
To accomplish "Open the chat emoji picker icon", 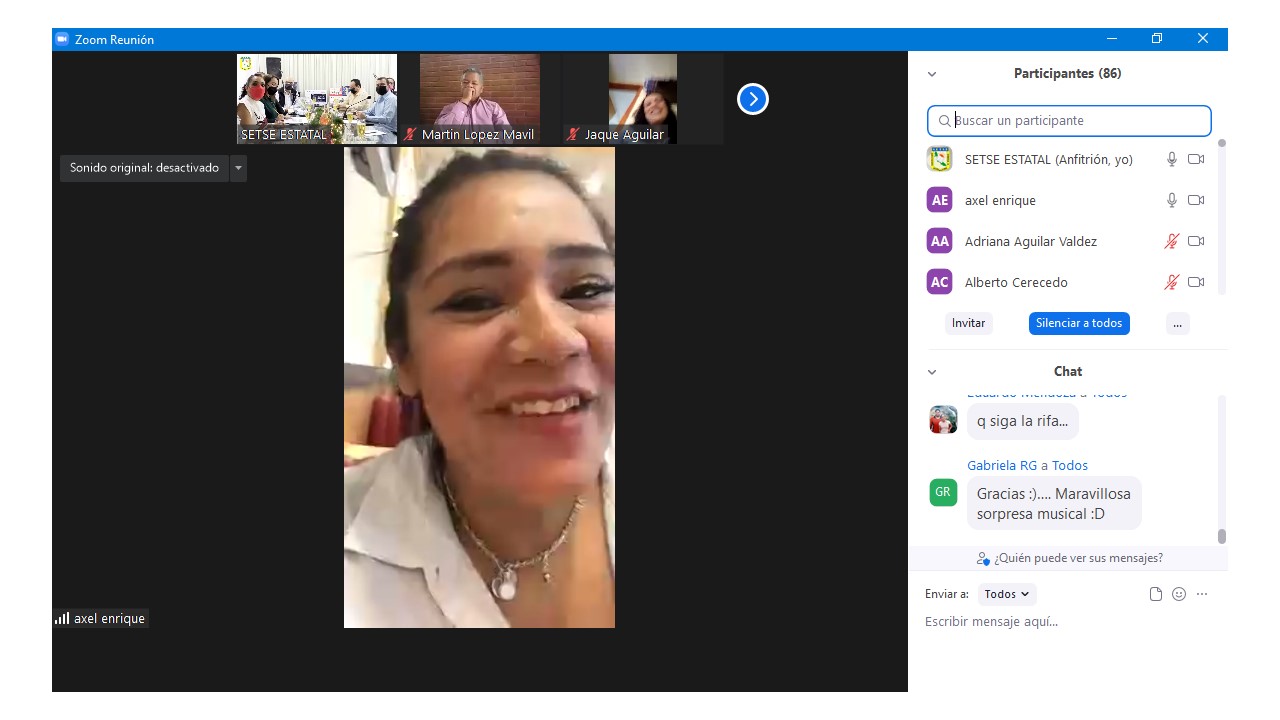I will [1179, 594].
